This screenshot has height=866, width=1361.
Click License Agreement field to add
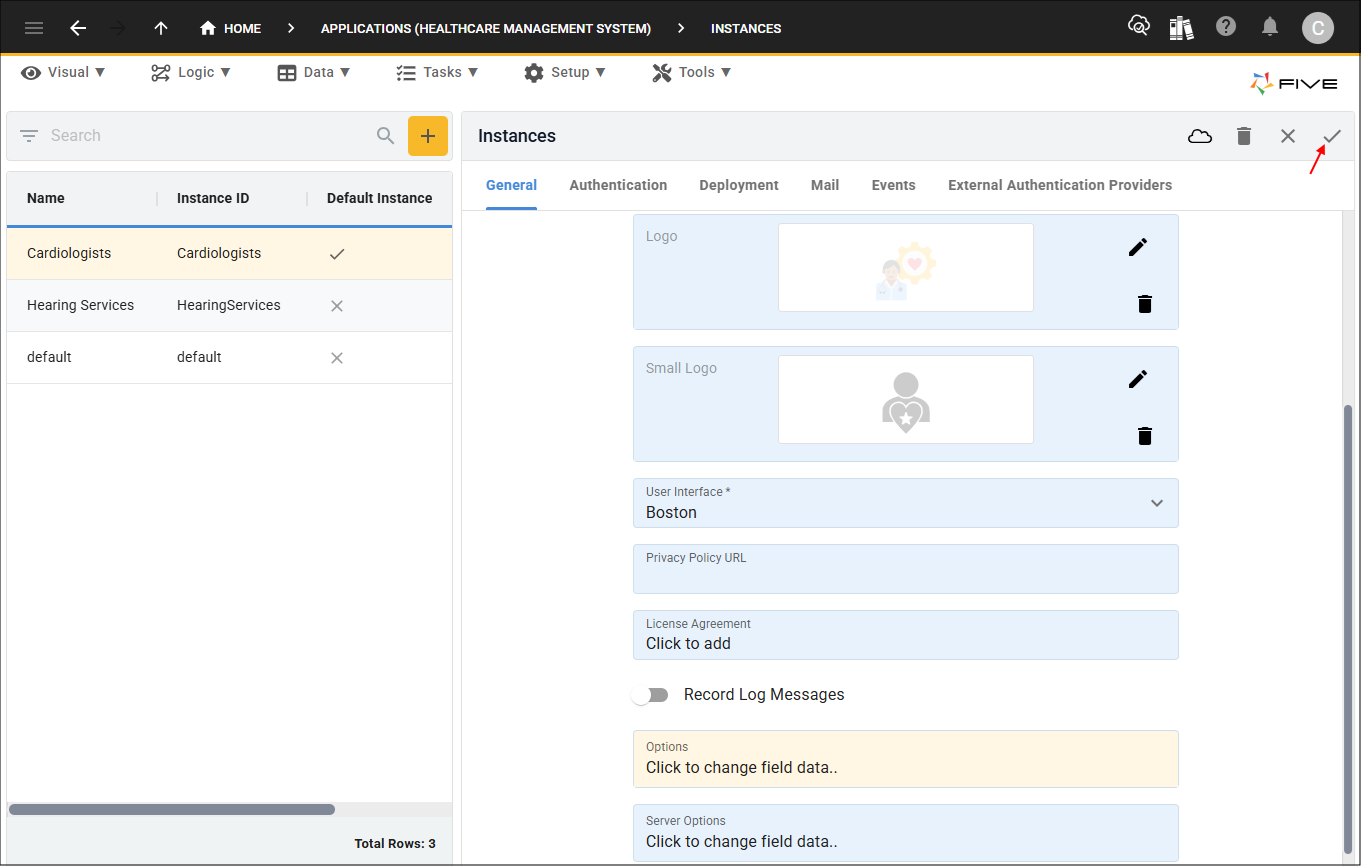[905, 635]
